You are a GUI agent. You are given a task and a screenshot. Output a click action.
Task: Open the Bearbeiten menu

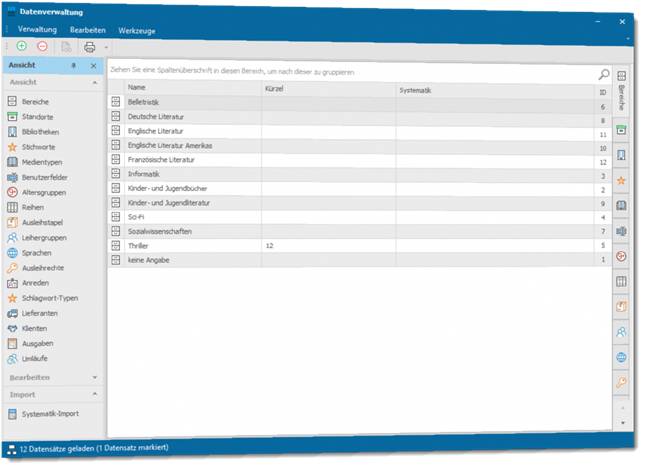click(x=87, y=30)
